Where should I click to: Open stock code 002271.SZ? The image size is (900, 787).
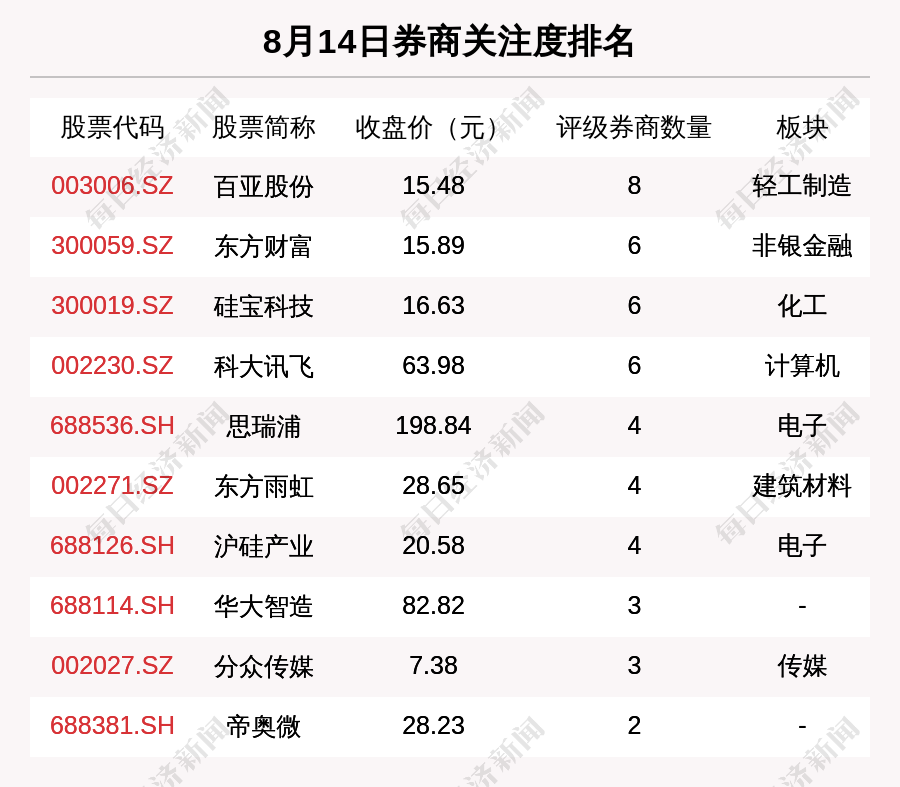coord(112,486)
